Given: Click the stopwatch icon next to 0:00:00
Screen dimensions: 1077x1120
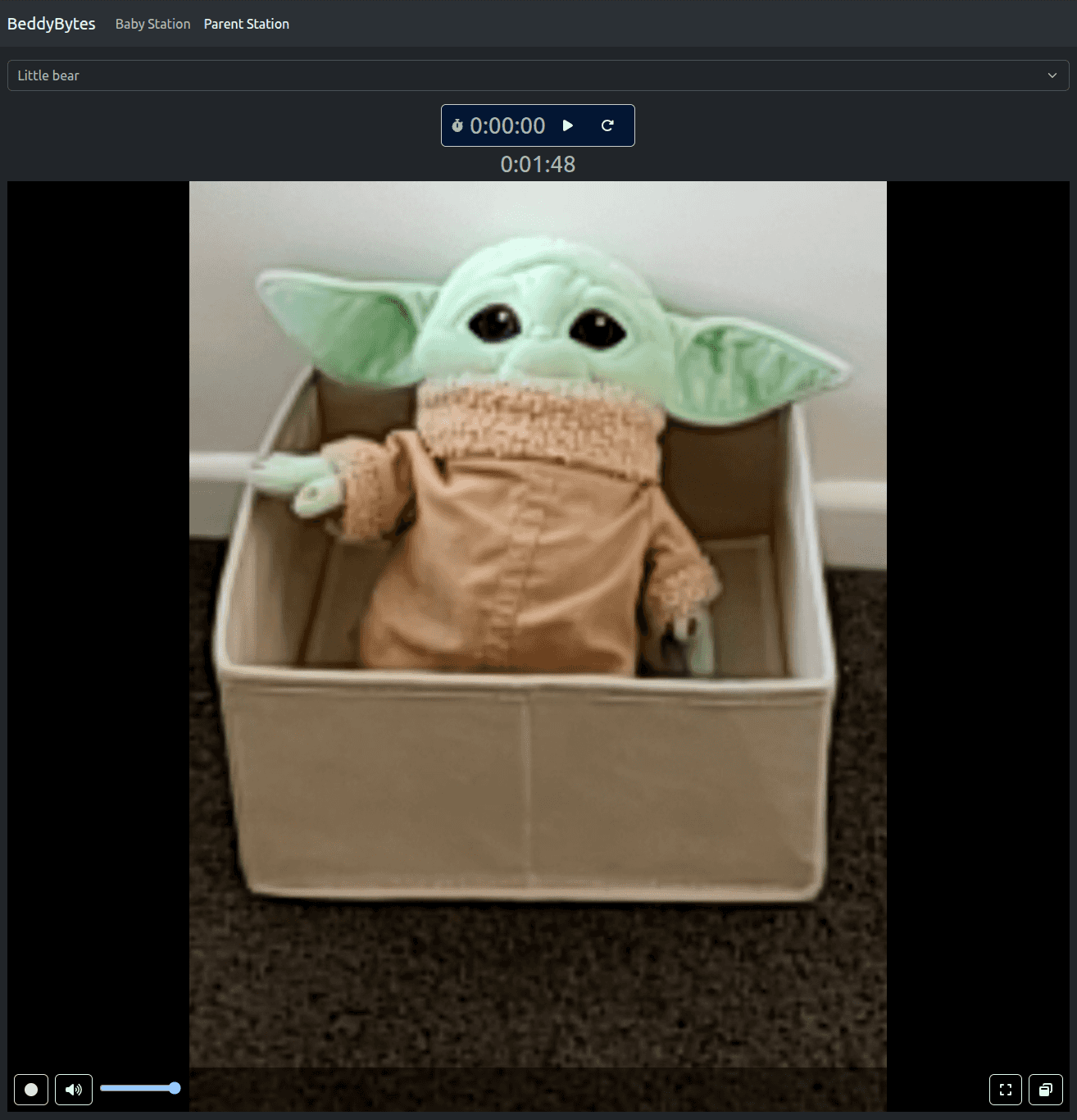Looking at the screenshot, I should coord(458,125).
